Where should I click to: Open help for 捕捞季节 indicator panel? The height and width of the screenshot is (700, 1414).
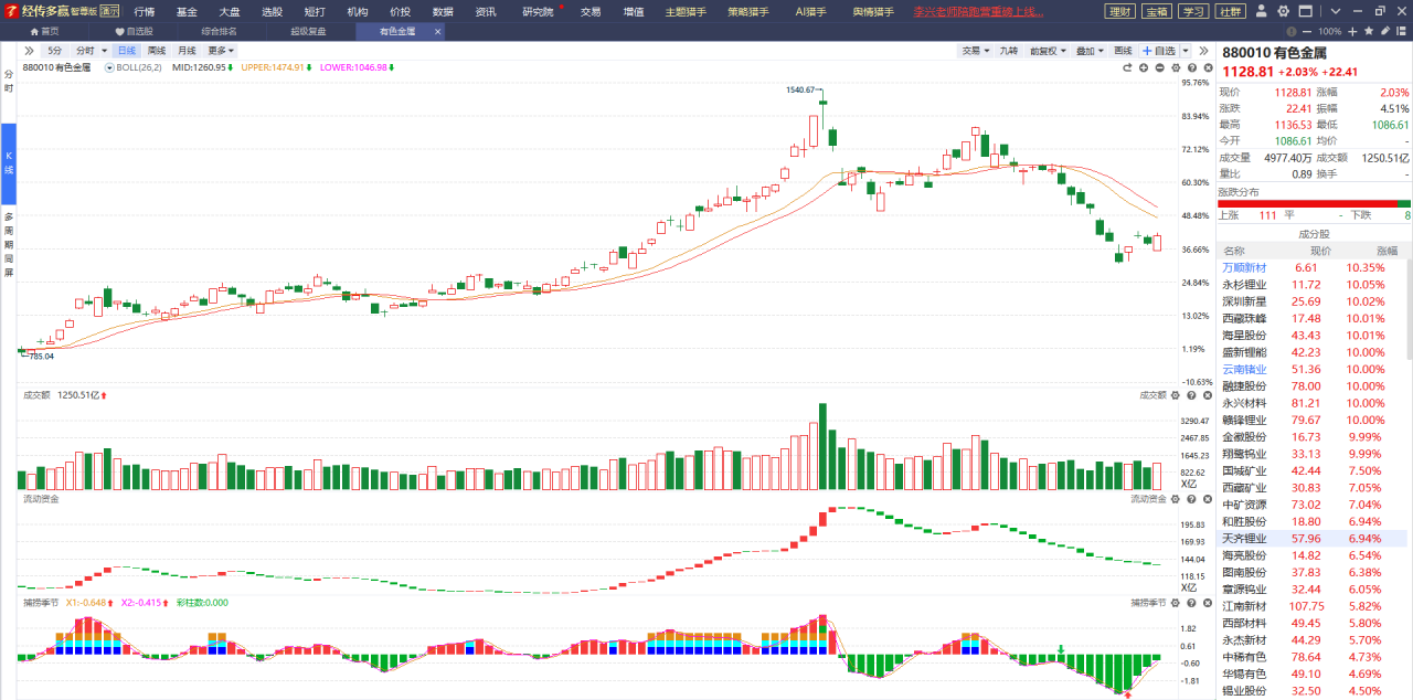tap(1189, 603)
